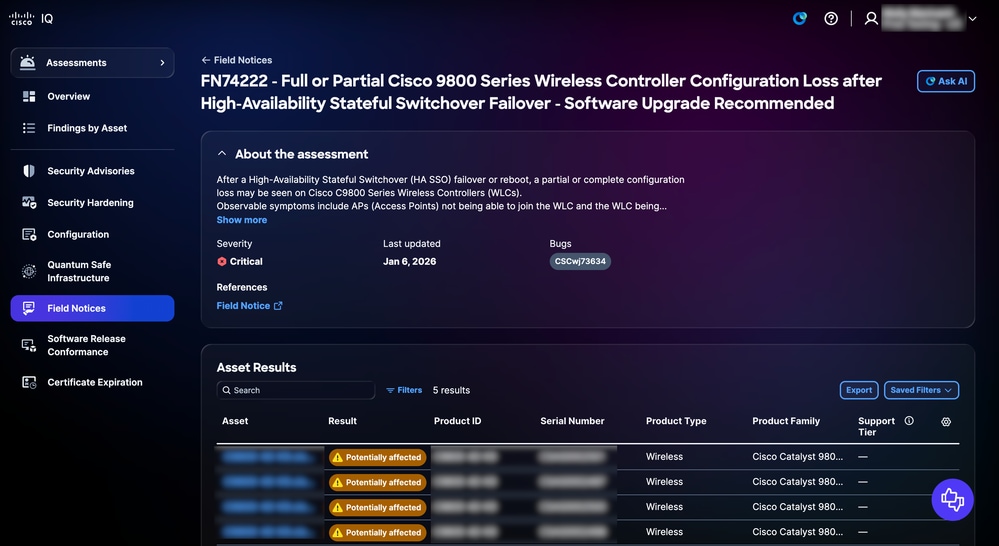Viewport: 999px width, 546px height.
Task: Open Security Advisories in the sidebar
Action: pos(92,171)
